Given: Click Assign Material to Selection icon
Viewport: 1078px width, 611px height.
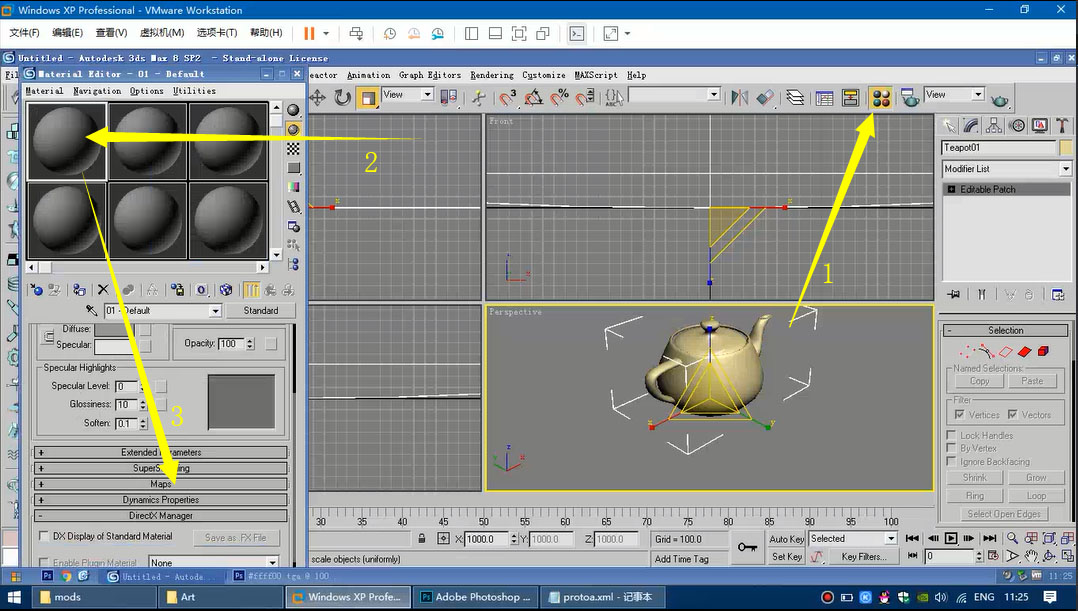Looking at the screenshot, I should pyautogui.click(x=79, y=290).
